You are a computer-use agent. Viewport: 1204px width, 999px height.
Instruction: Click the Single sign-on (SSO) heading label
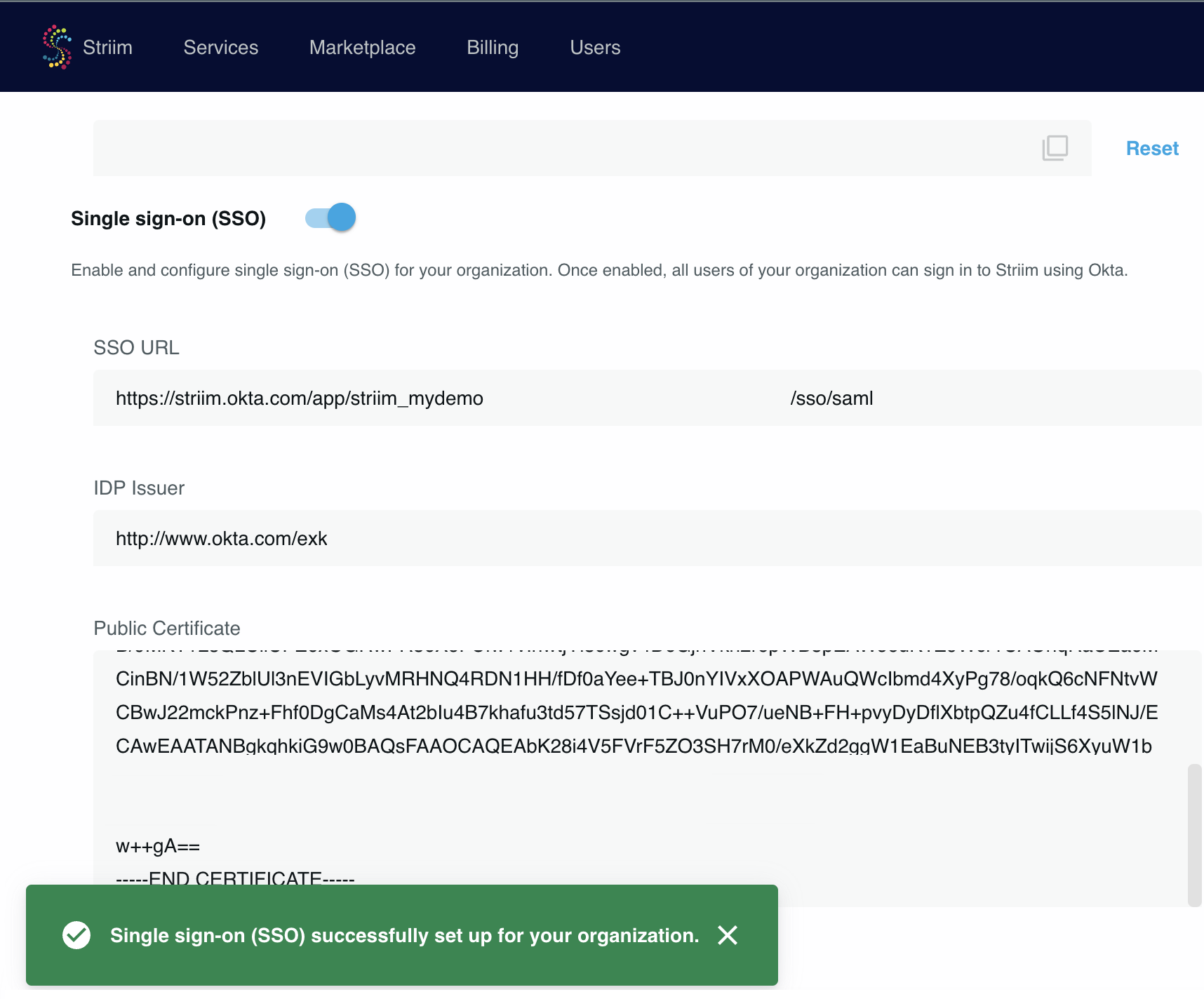(168, 219)
